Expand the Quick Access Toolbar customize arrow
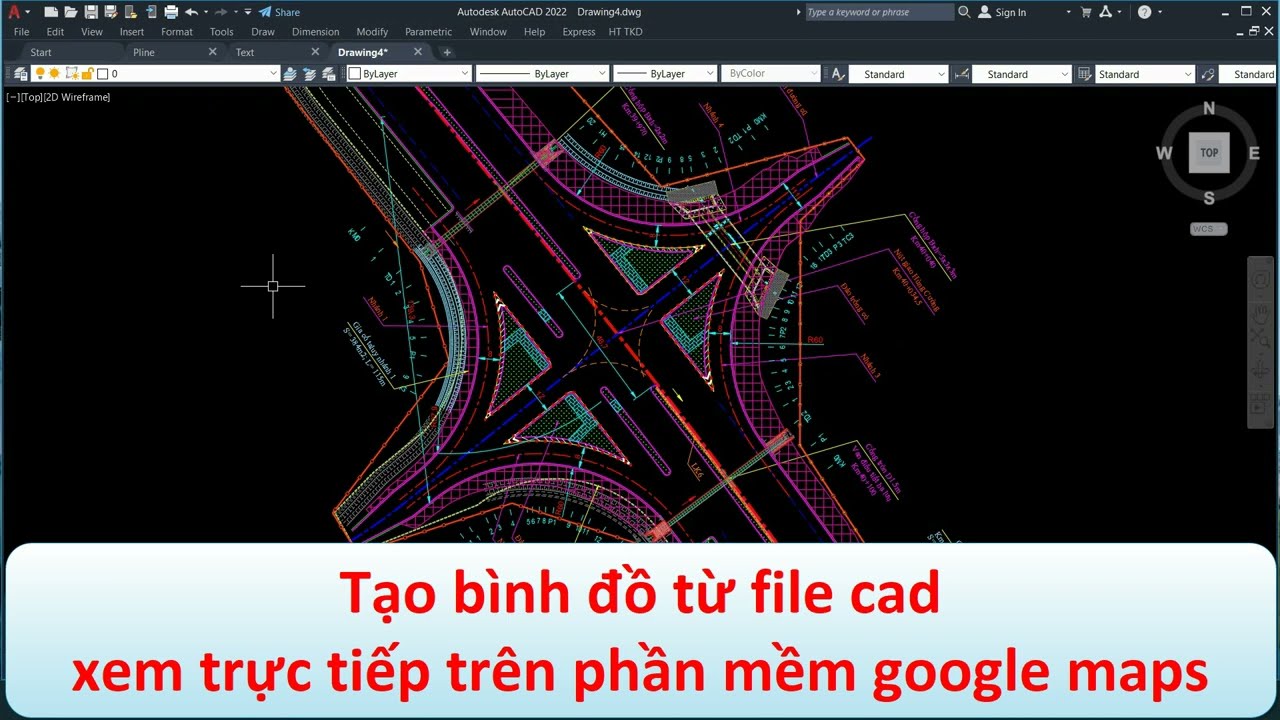 (248, 12)
